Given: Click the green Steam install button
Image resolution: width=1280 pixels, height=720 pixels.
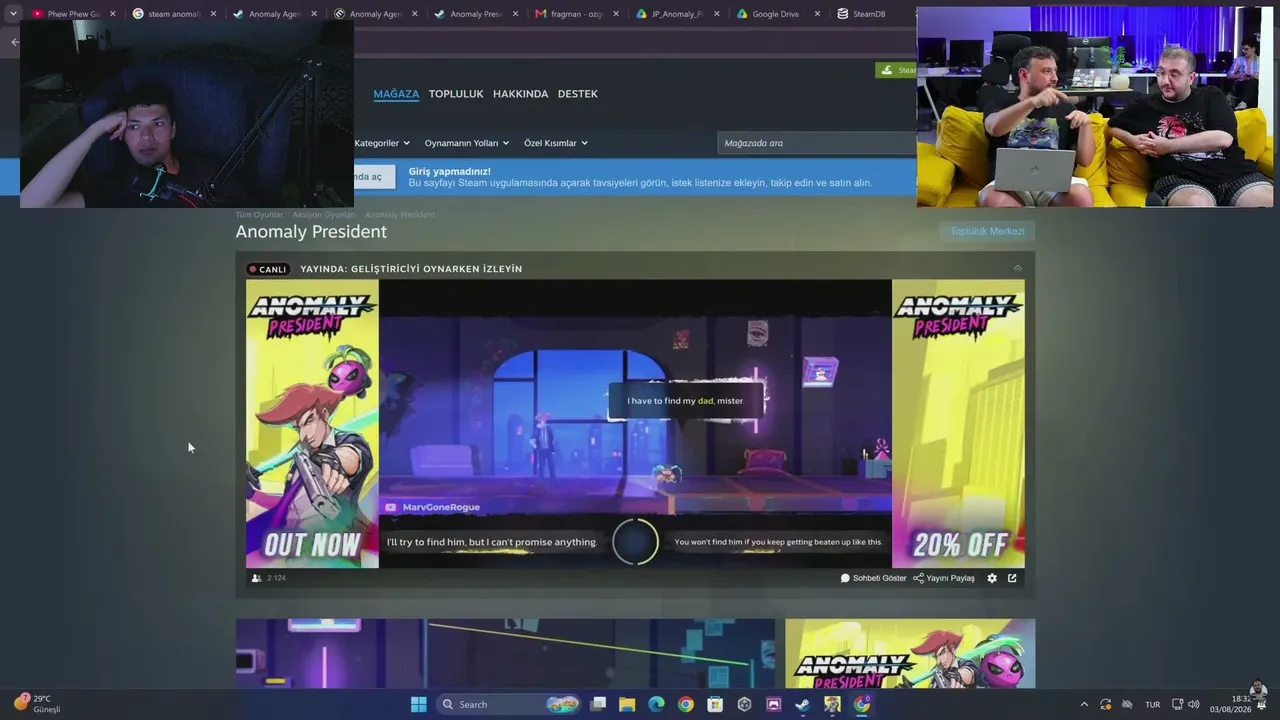Looking at the screenshot, I should [897, 70].
